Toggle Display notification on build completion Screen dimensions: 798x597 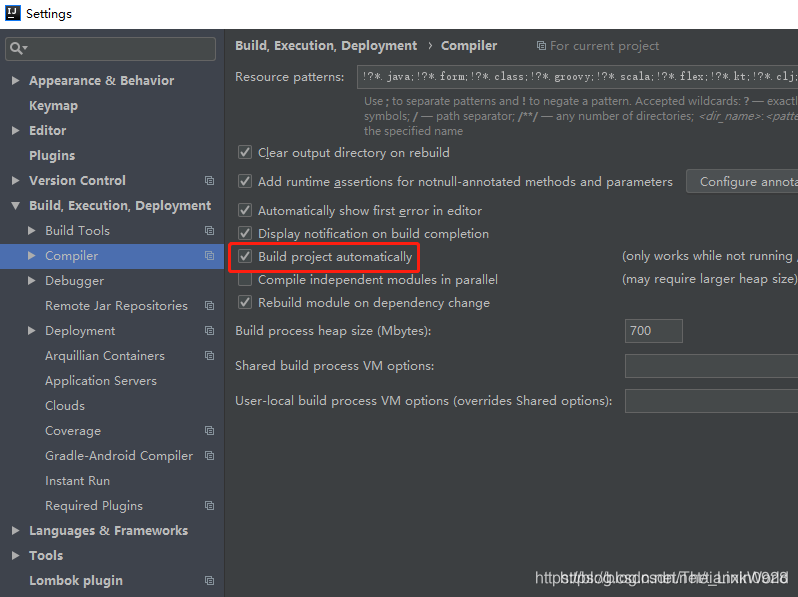[x=245, y=233]
